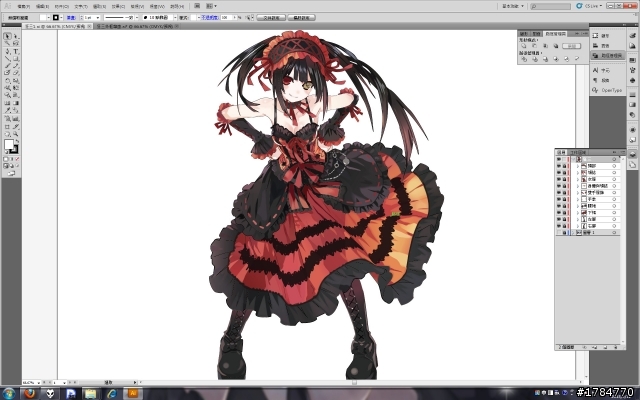
Task: Toggle the top layer's eye icon
Action: (x=559, y=159)
